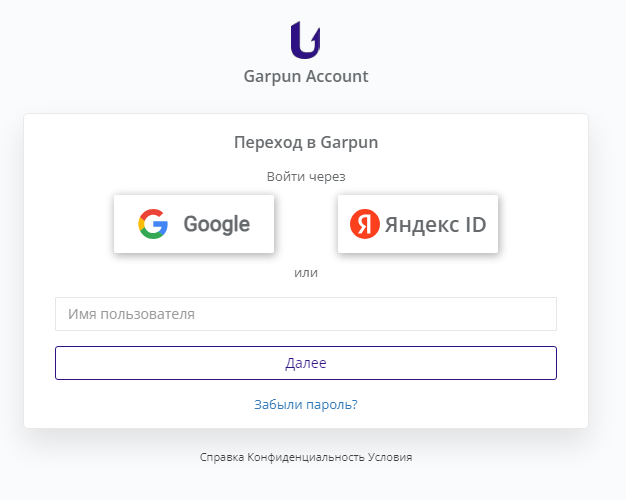This screenshot has height=500, width=626.
Task: Click the Яндекс ID text label
Action: [435, 224]
